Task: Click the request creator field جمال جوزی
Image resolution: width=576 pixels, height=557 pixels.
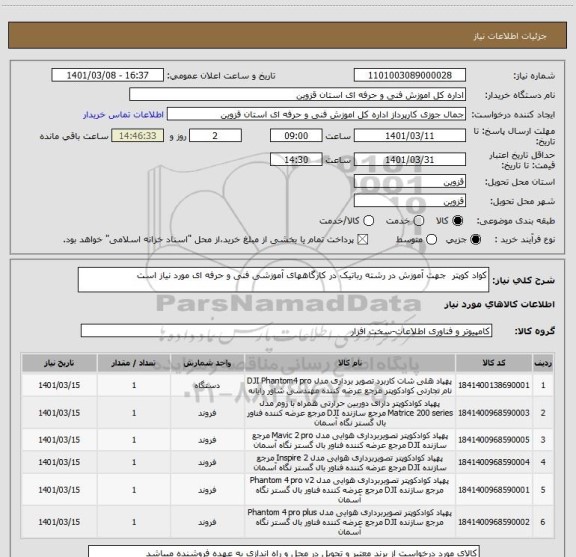Action: (316, 114)
